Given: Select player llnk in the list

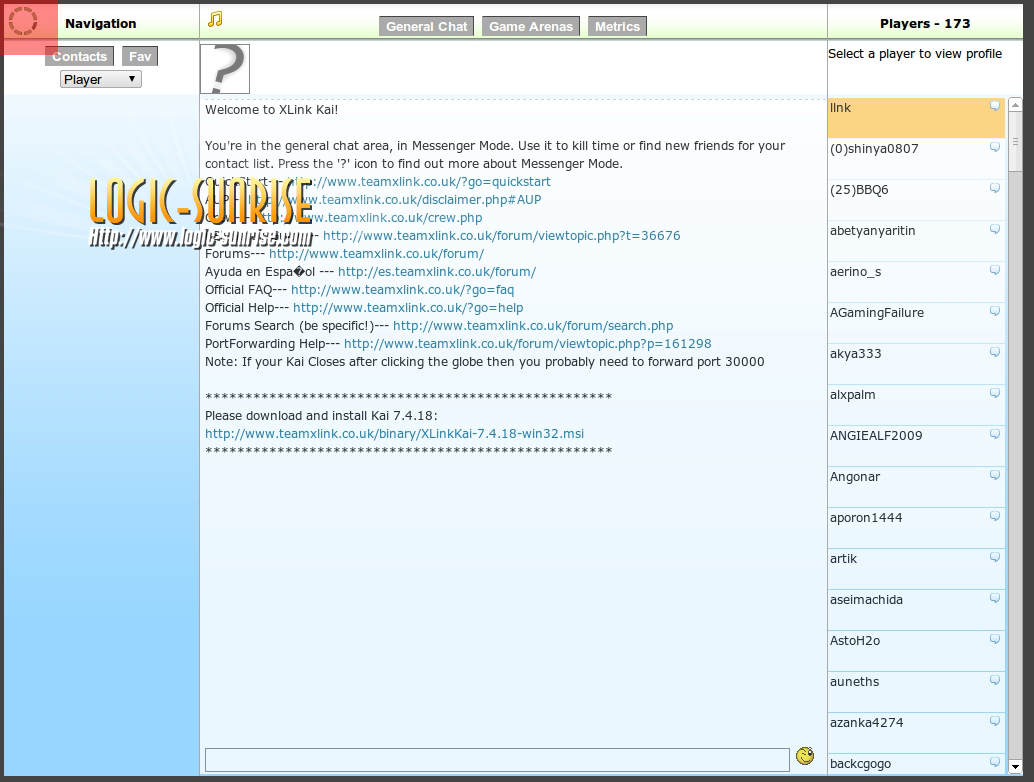Looking at the screenshot, I should point(917,118).
